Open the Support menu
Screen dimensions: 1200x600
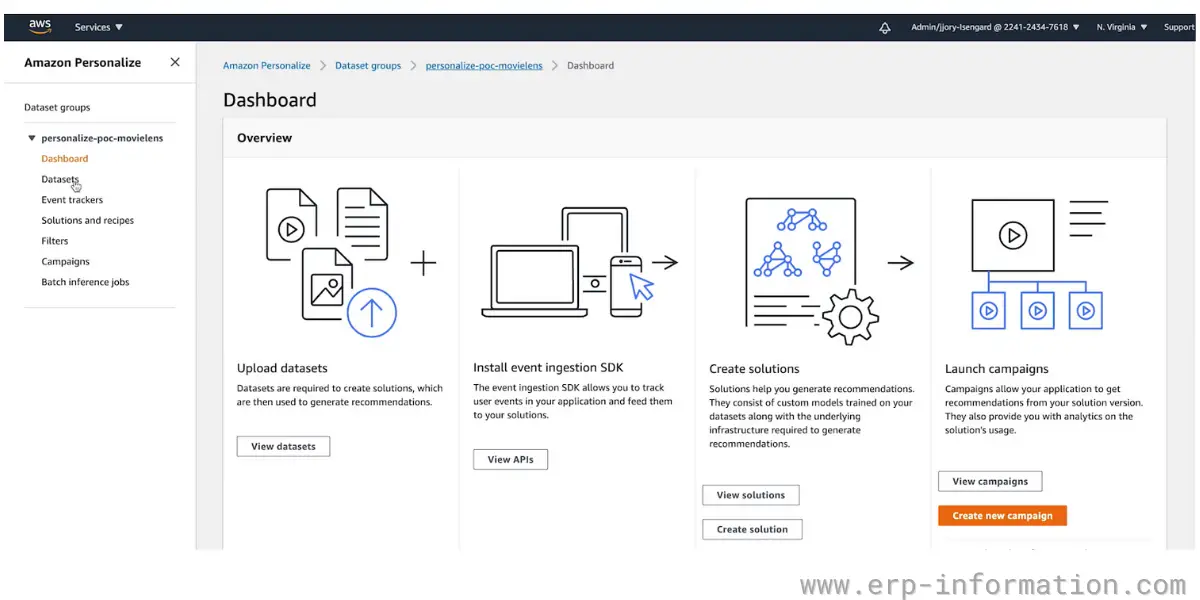pos(1179,28)
